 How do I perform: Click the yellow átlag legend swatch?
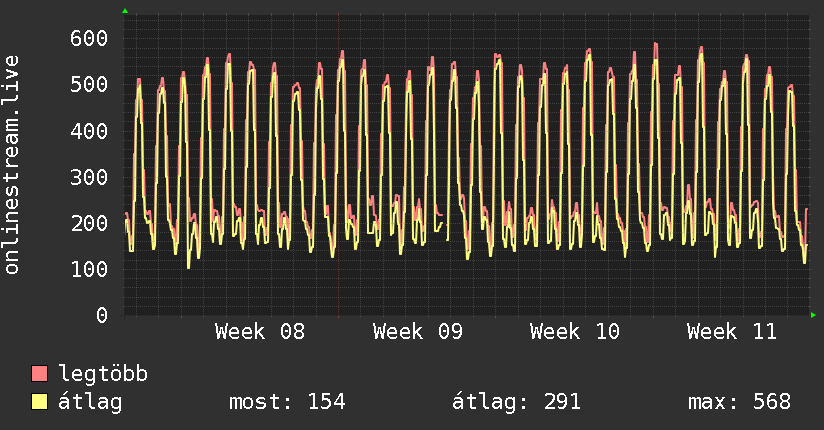pyautogui.click(x=39, y=402)
